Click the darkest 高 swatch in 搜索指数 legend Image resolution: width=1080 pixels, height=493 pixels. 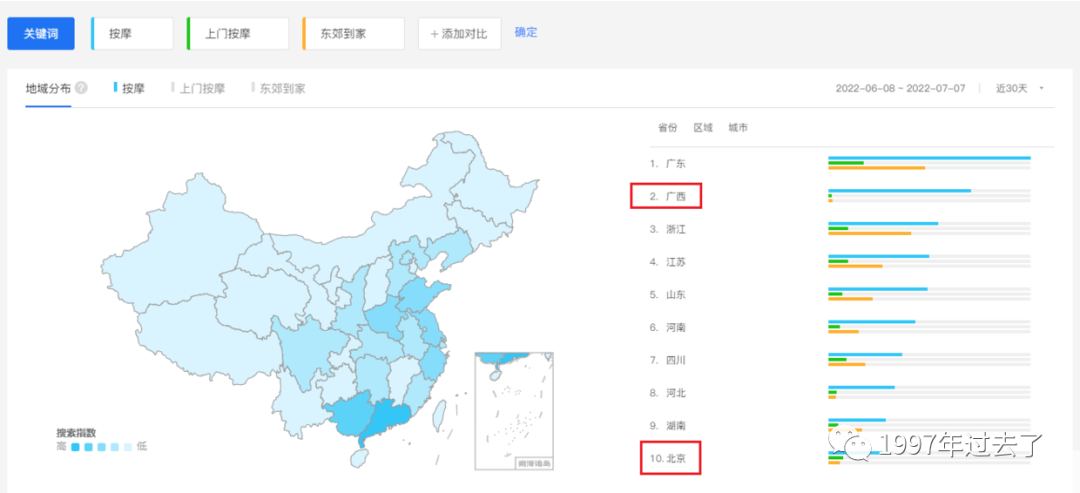(x=75, y=447)
